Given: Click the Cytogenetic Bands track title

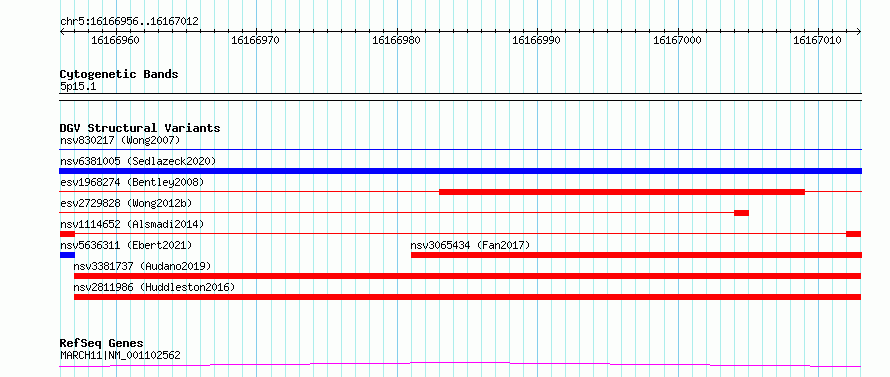Looking at the screenshot, I should (119, 74).
